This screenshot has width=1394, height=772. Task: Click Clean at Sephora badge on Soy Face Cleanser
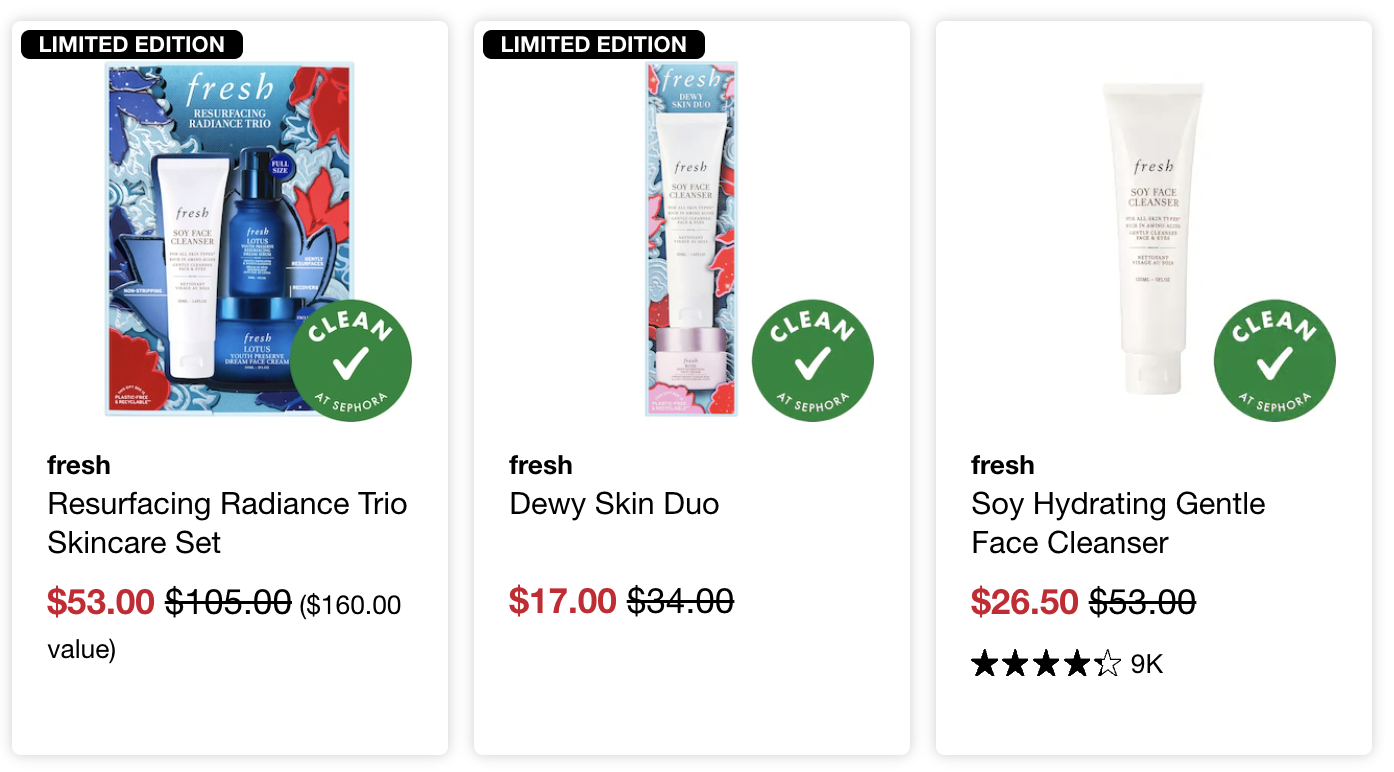pyautogui.click(x=1275, y=360)
